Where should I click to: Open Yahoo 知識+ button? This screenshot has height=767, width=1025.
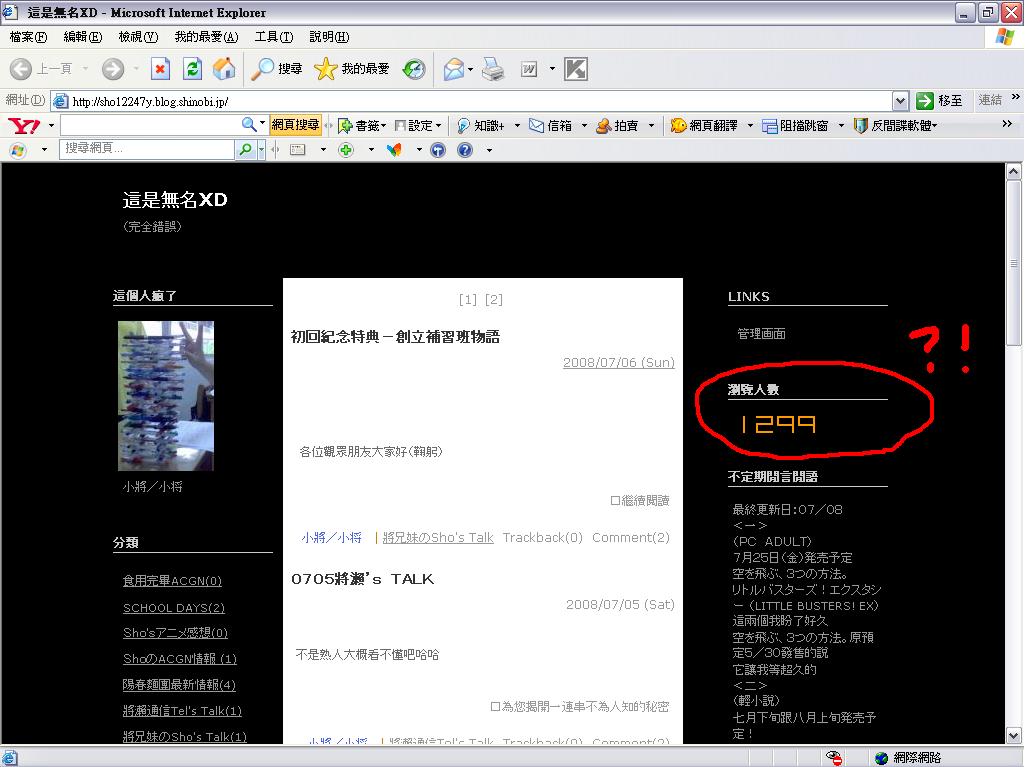[481, 126]
